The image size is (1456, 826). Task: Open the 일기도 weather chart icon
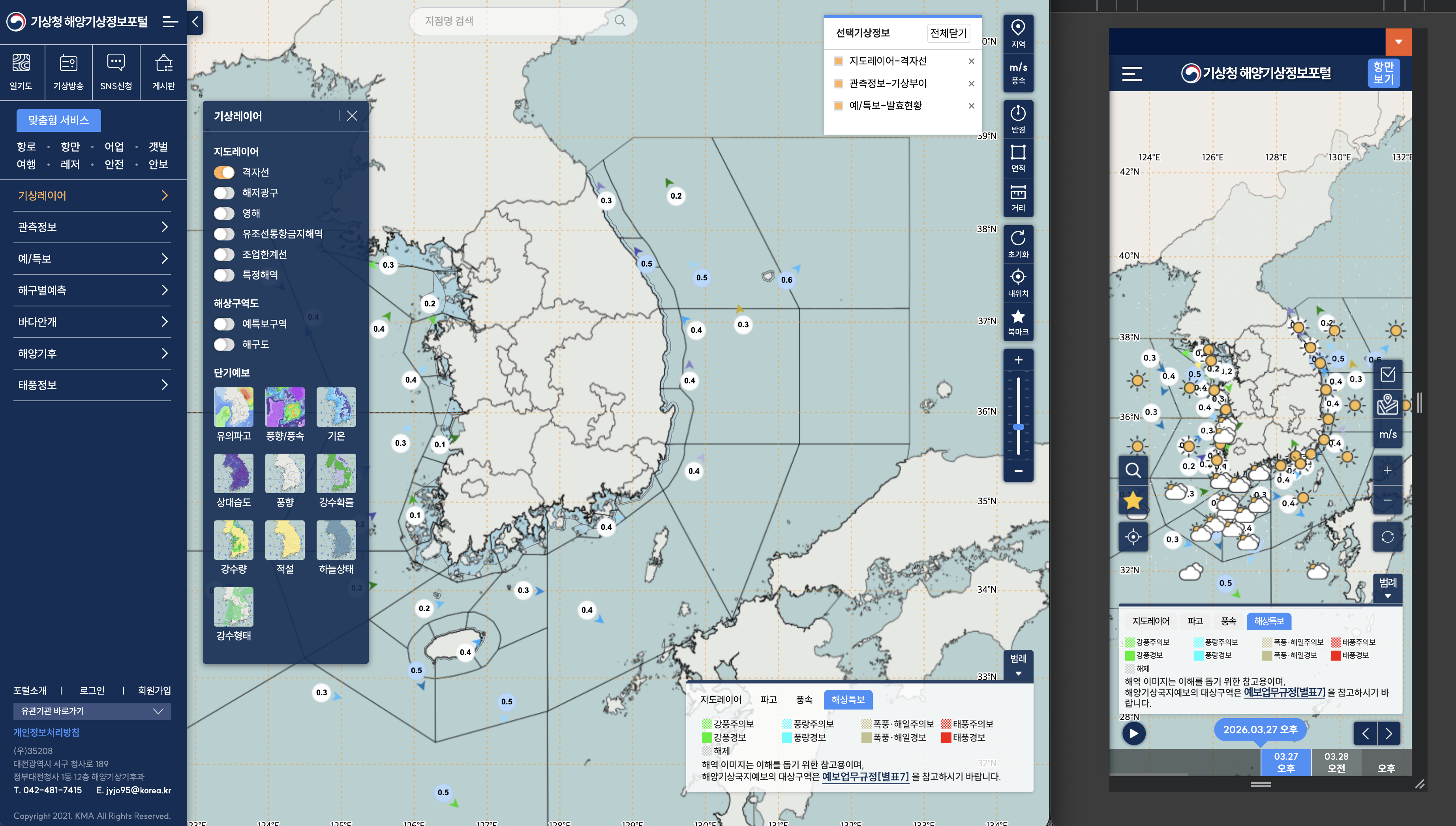tap(21, 64)
